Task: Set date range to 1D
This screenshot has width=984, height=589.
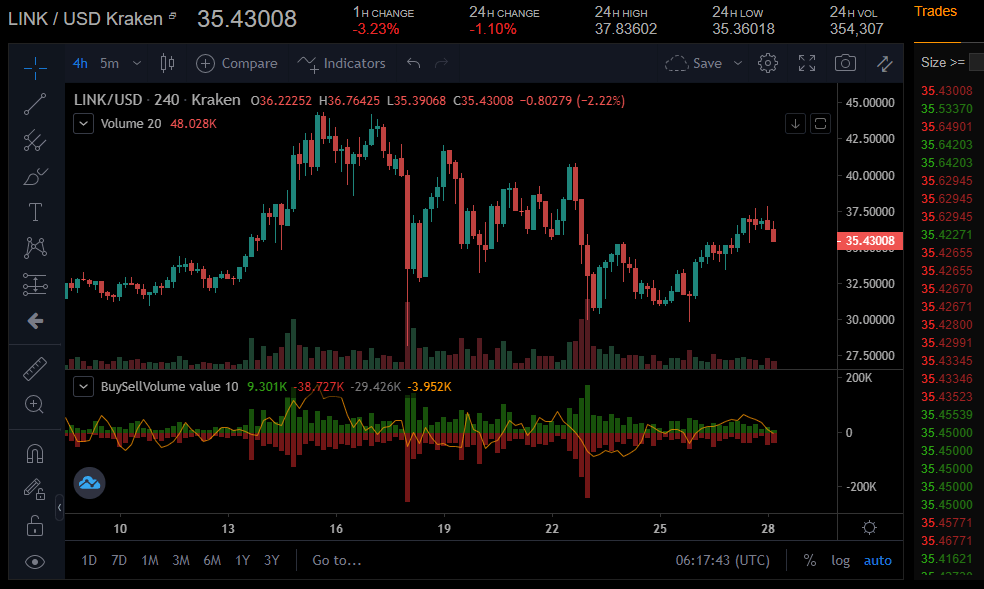Action: (x=89, y=560)
